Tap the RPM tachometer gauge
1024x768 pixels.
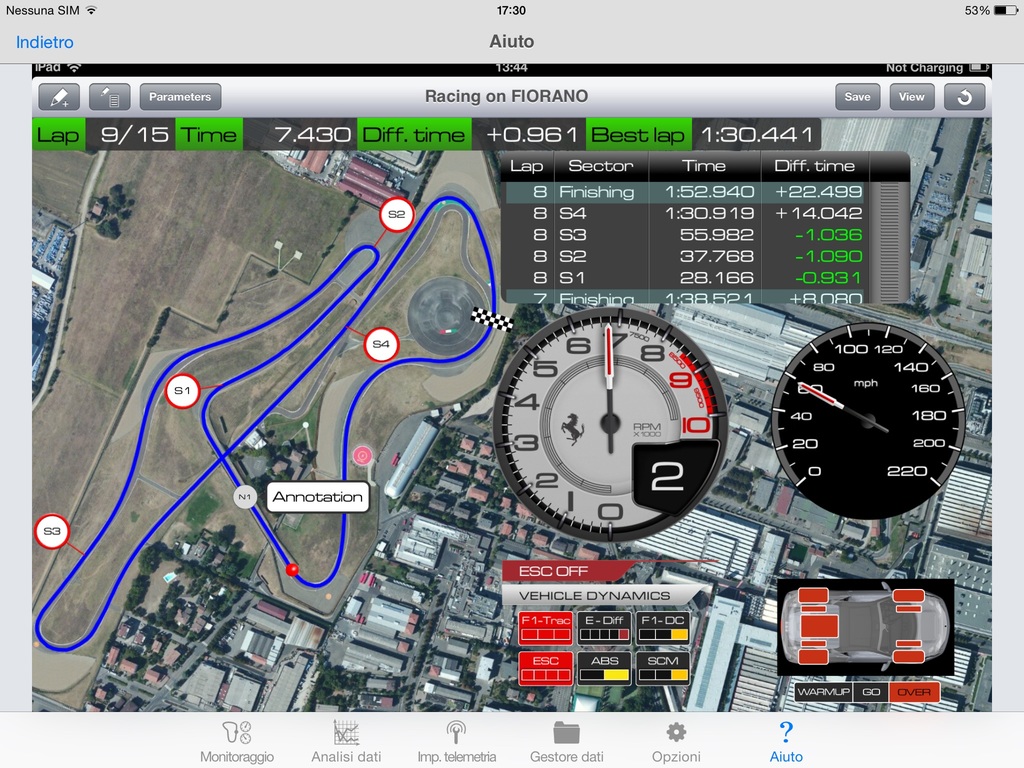point(610,424)
